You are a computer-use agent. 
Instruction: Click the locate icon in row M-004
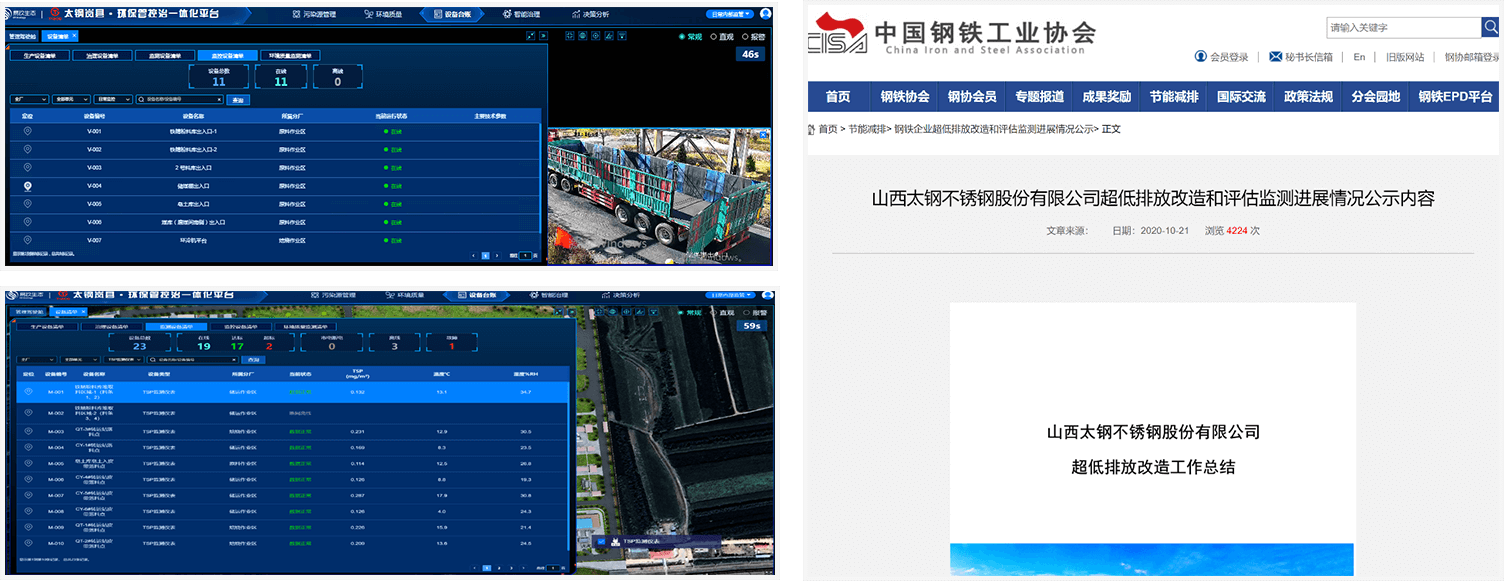point(28,447)
